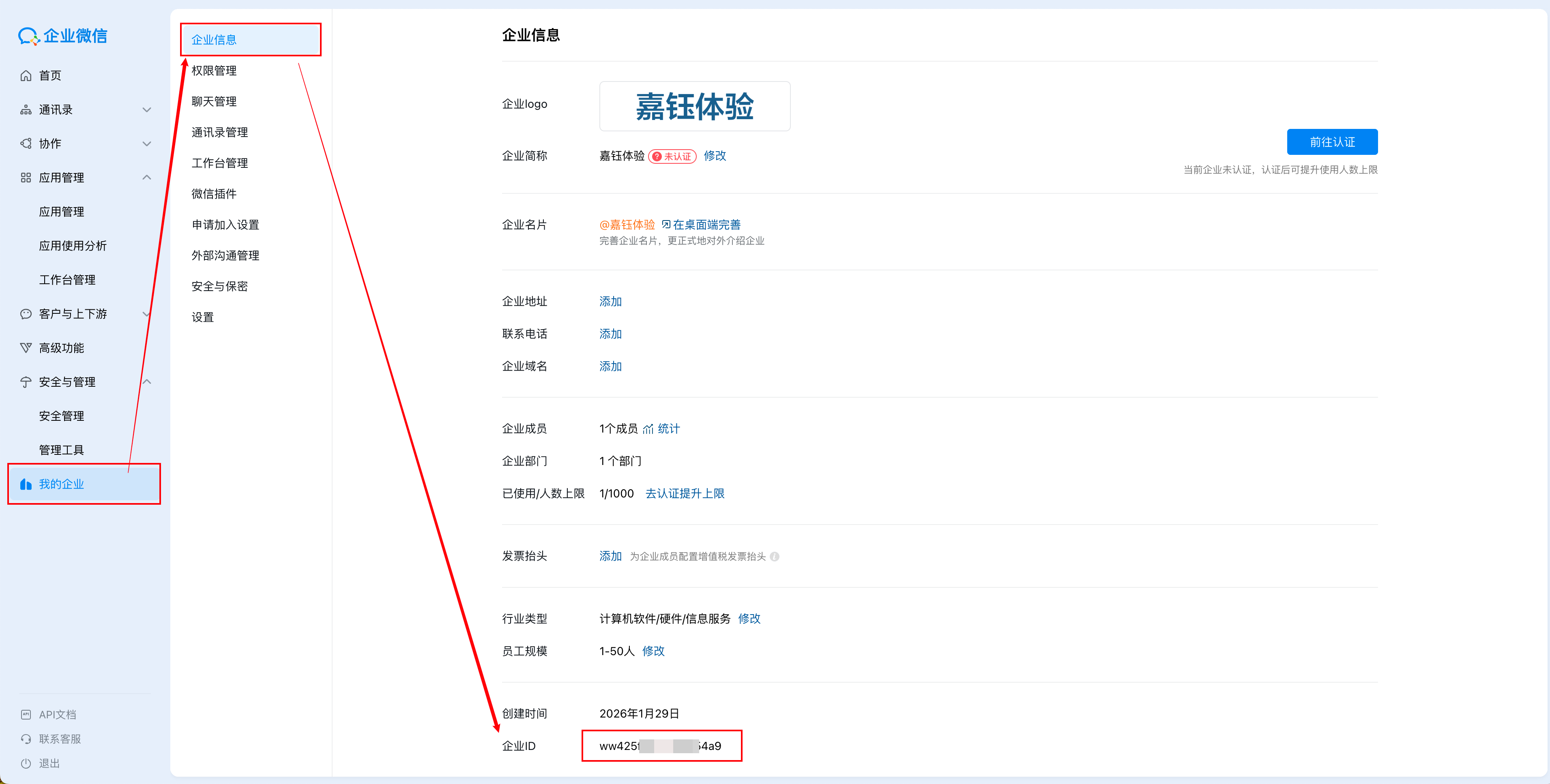This screenshot has height=784, width=1550.
Task: Expand the 协作 chevron
Action: (x=146, y=144)
